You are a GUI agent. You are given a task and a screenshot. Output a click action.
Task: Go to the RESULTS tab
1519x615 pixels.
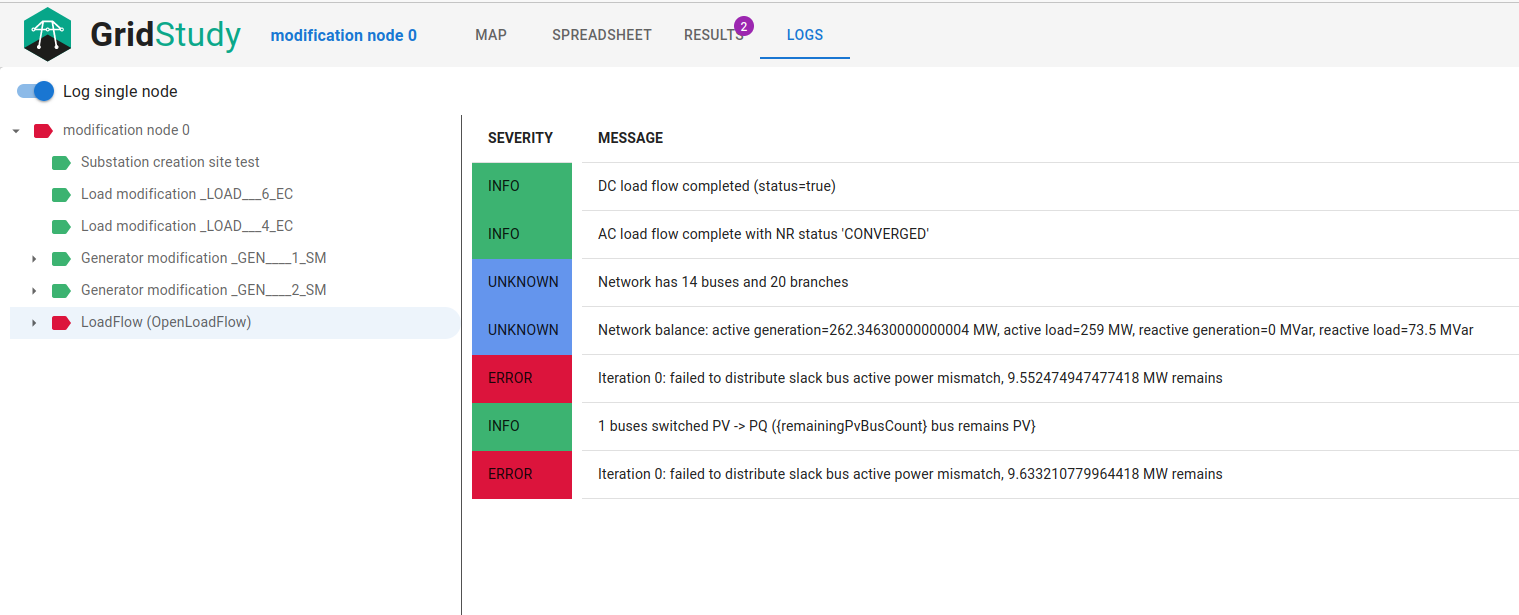point(714,35)
